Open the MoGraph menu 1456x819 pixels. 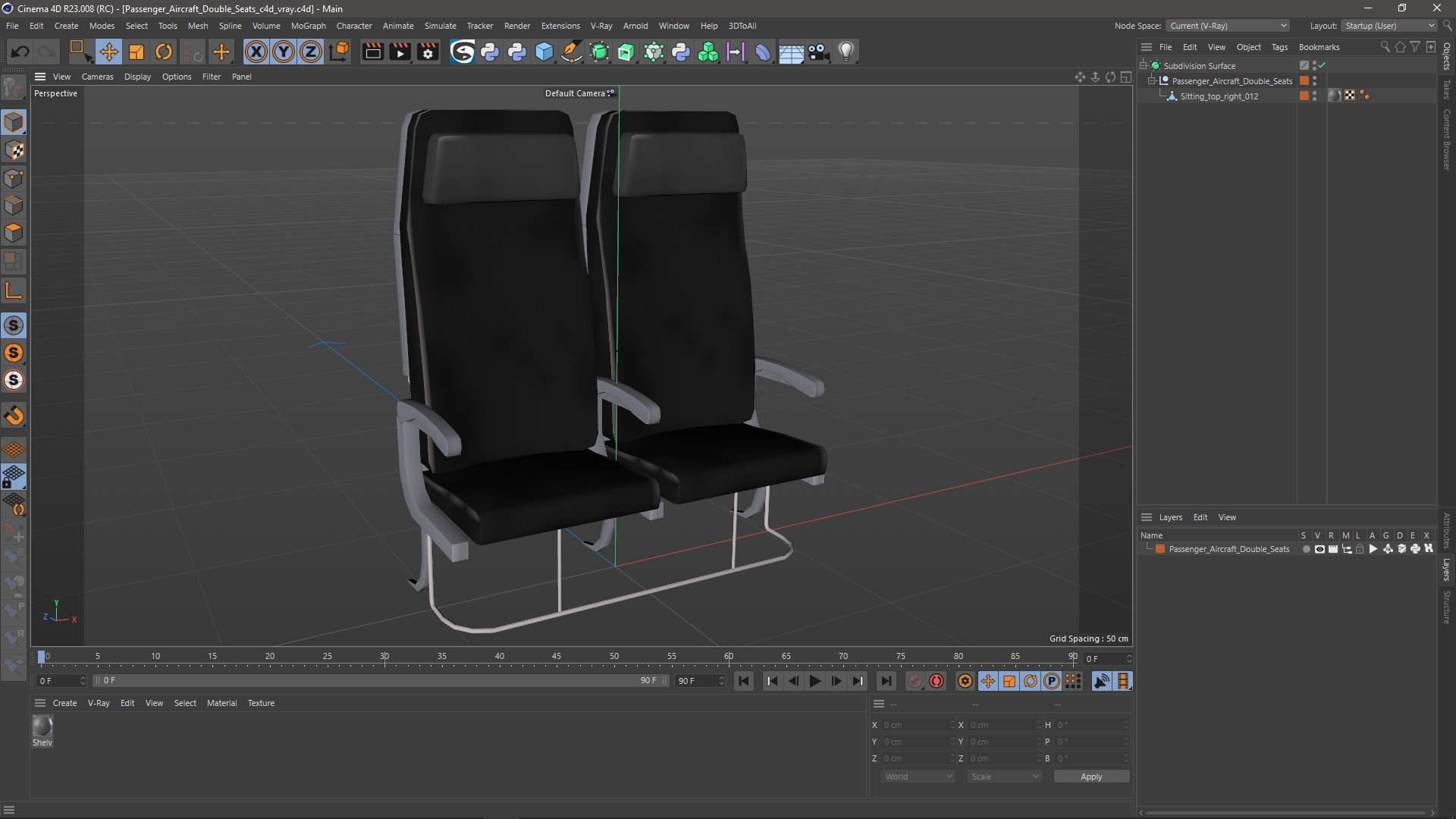(309, 26)
